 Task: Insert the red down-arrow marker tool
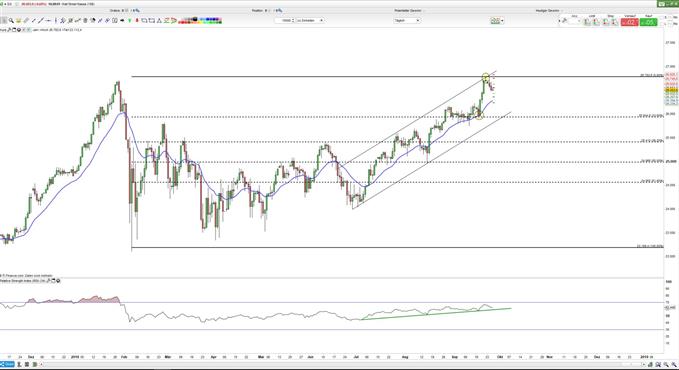[137, 20]
